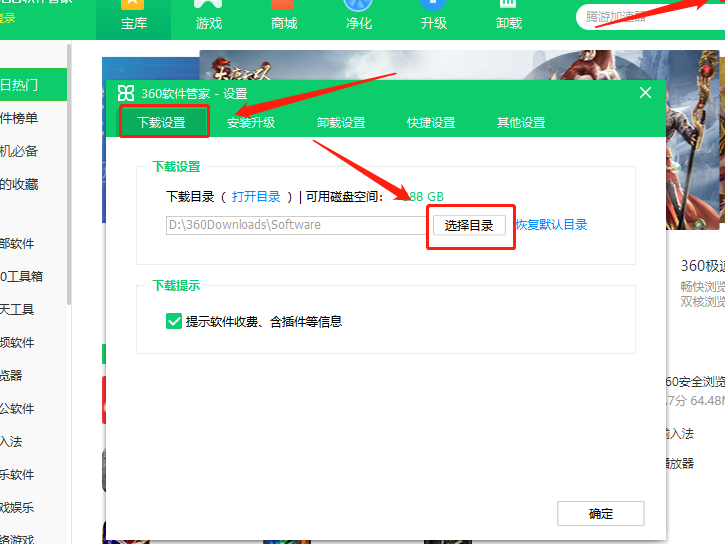Close the settings dialog
The image size is (725, 544).
(645, 93)
